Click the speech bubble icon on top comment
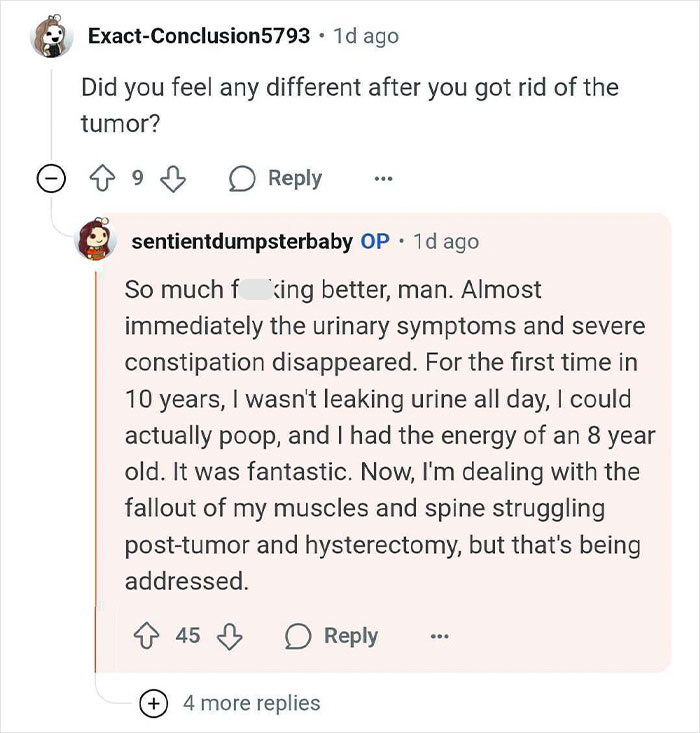 coord(242,179)
